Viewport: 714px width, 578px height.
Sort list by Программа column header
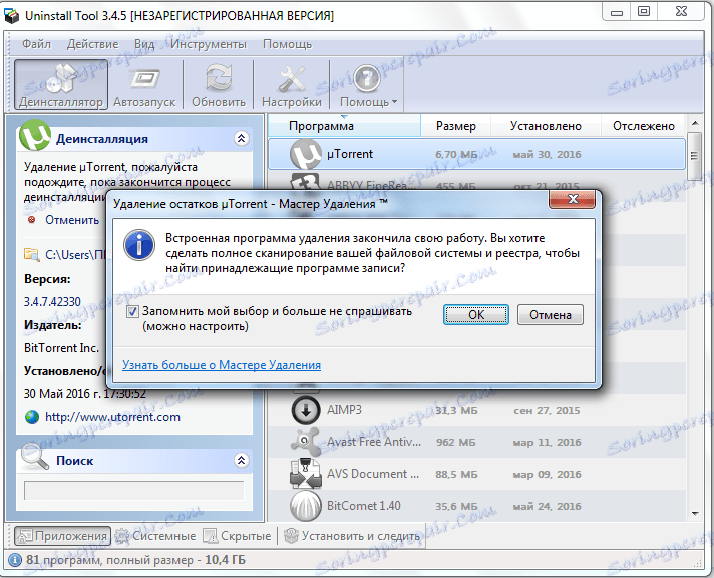click(x=344, y=126)
